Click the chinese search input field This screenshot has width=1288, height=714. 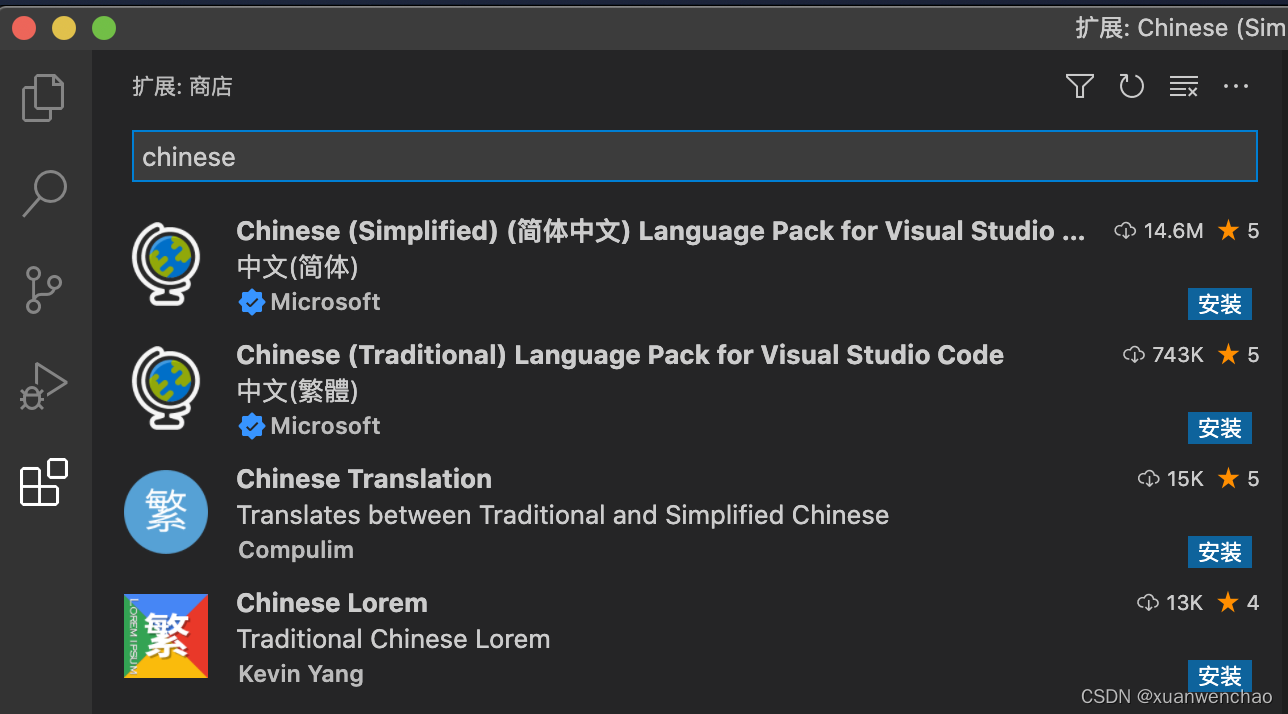point(694,156)
